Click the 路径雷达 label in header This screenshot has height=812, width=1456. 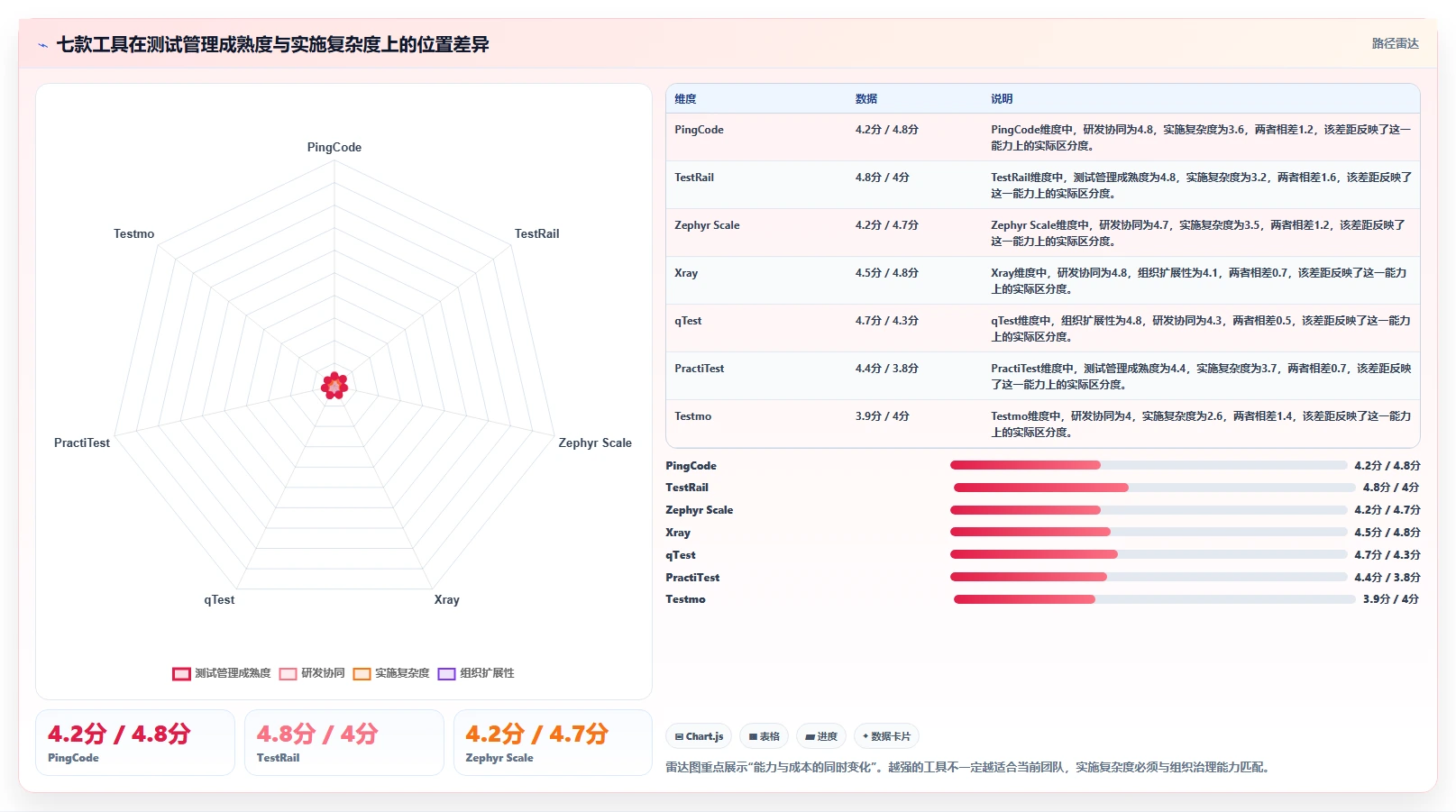pyautogui.click(x=1395, y=43)
